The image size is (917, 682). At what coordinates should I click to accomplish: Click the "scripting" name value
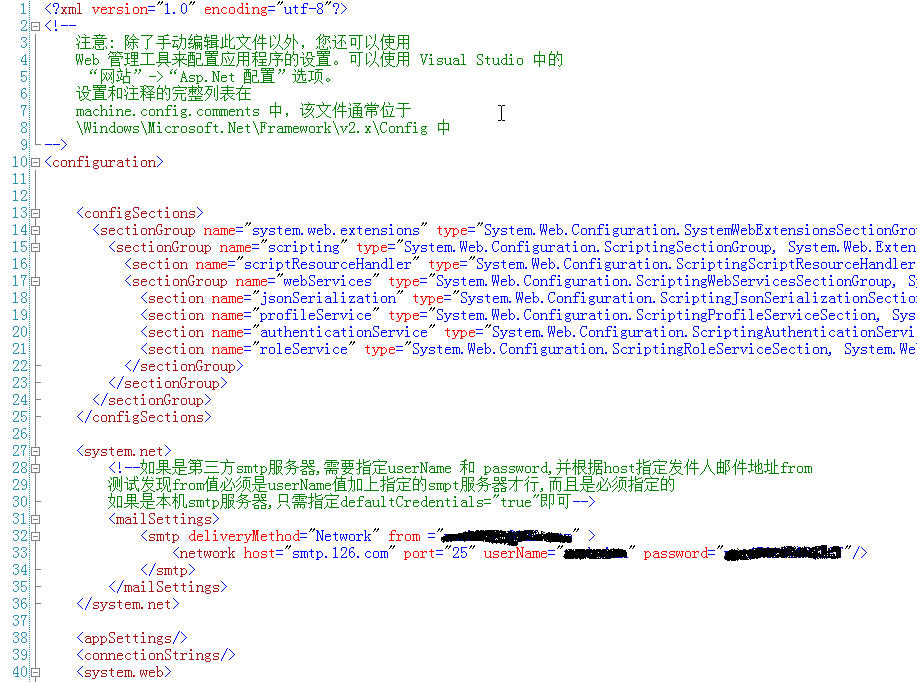[x=304, y=247]
